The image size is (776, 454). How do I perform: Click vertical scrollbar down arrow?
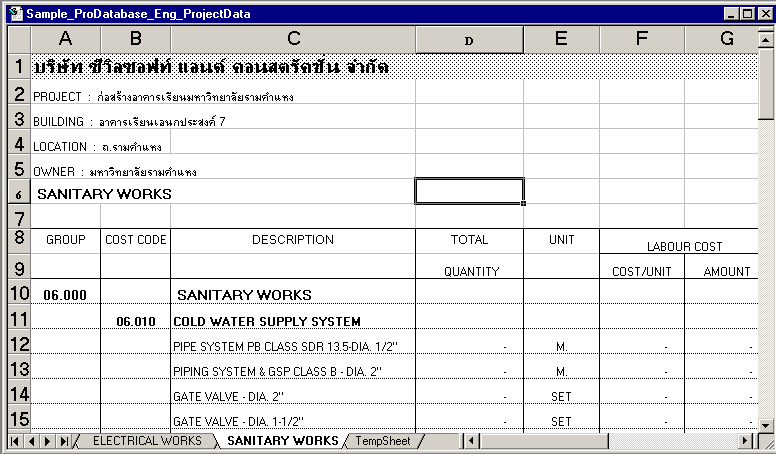click(766, 425)
